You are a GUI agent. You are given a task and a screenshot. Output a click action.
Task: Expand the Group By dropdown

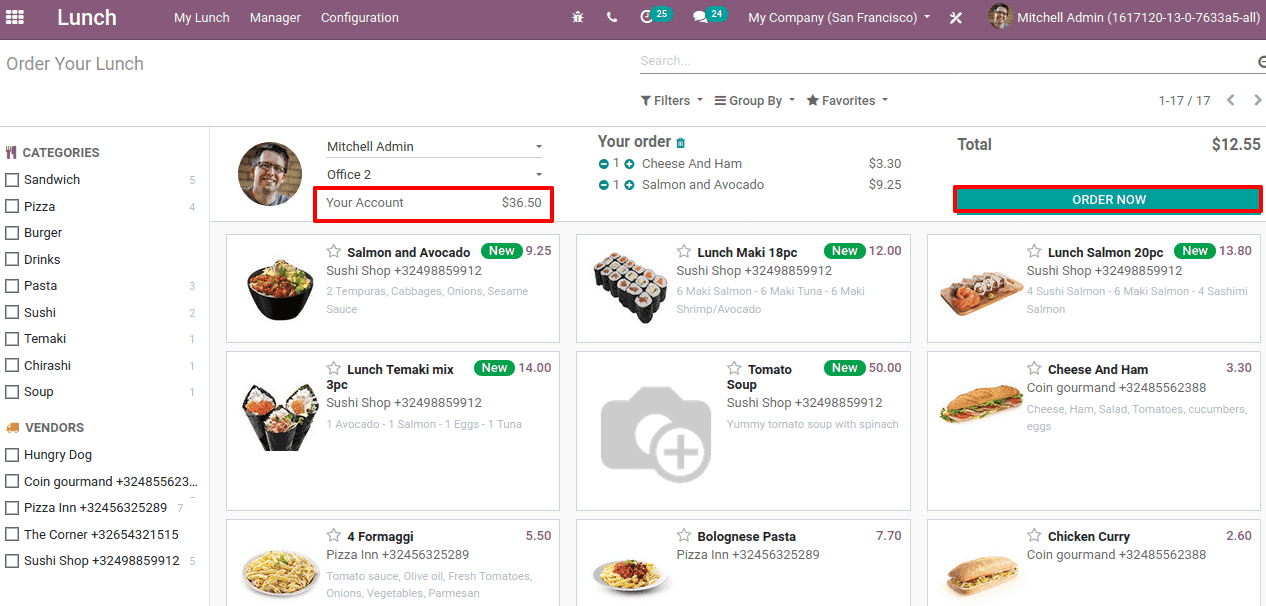pyautogui.click(x=755, y=101)
